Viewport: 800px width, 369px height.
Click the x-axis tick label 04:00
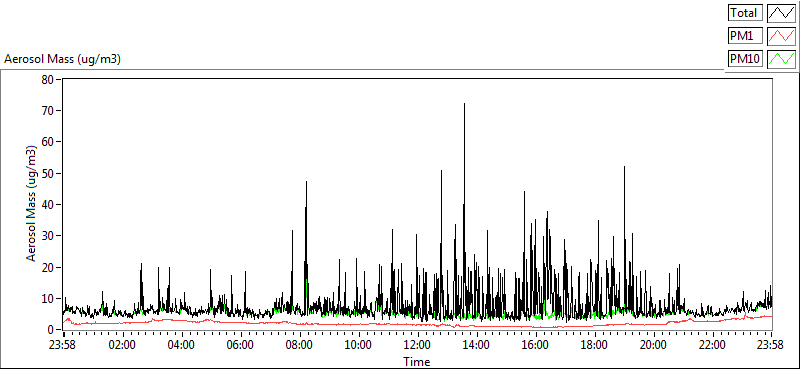(x=181, y=345)
